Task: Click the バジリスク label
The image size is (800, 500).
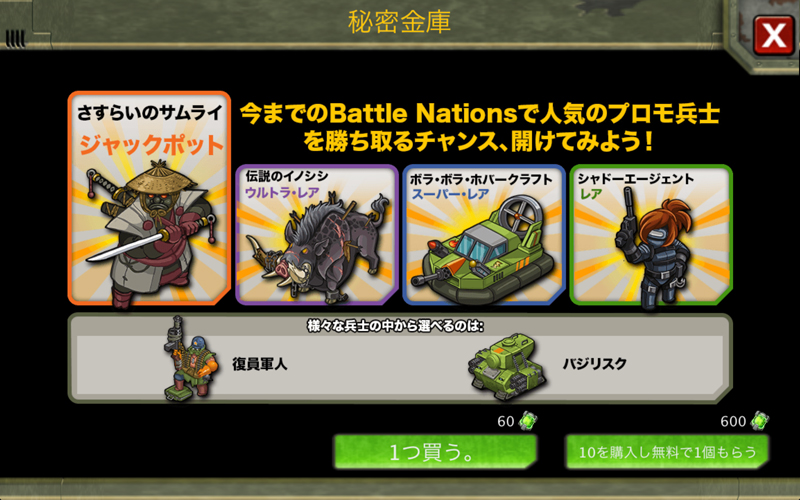Action: click(x=594, y=364)
